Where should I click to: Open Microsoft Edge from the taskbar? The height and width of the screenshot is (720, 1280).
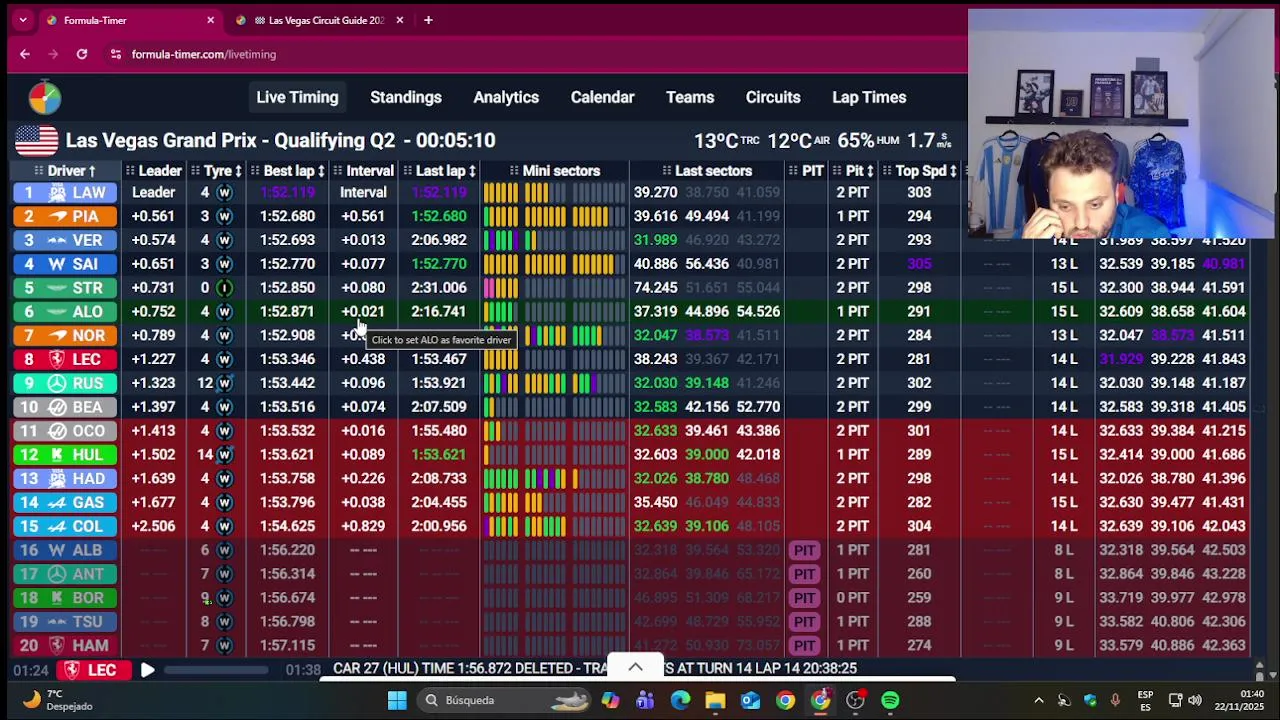click(x=680, y=700)
